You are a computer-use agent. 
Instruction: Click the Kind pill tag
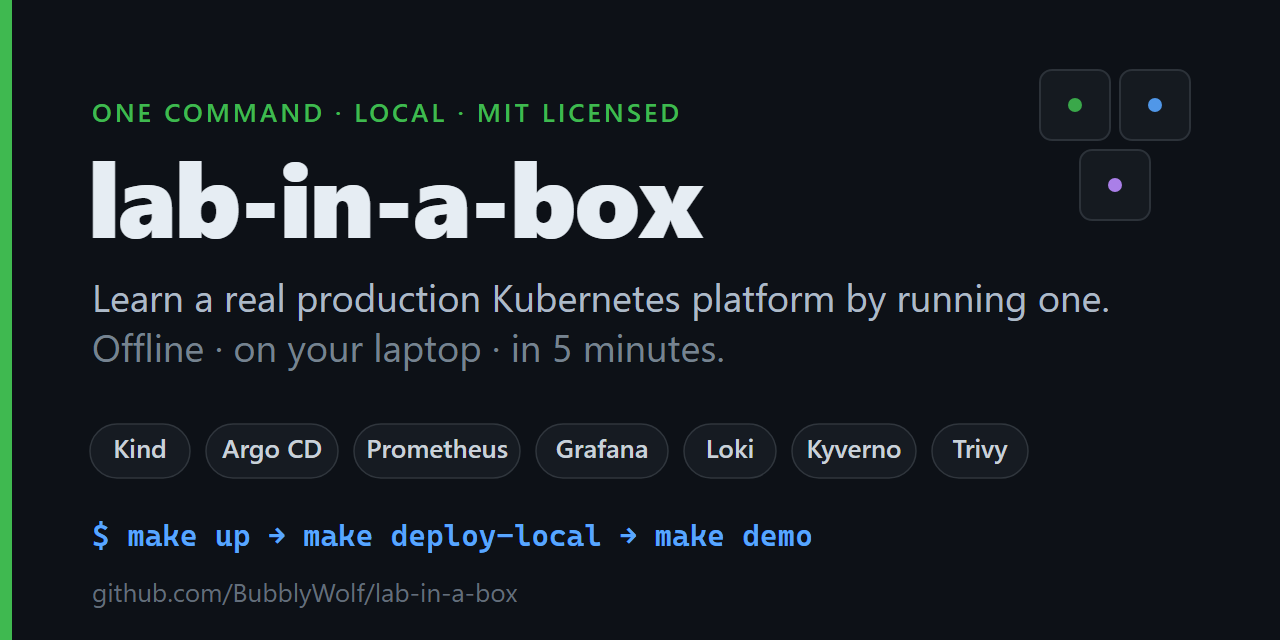click(140, 450)
